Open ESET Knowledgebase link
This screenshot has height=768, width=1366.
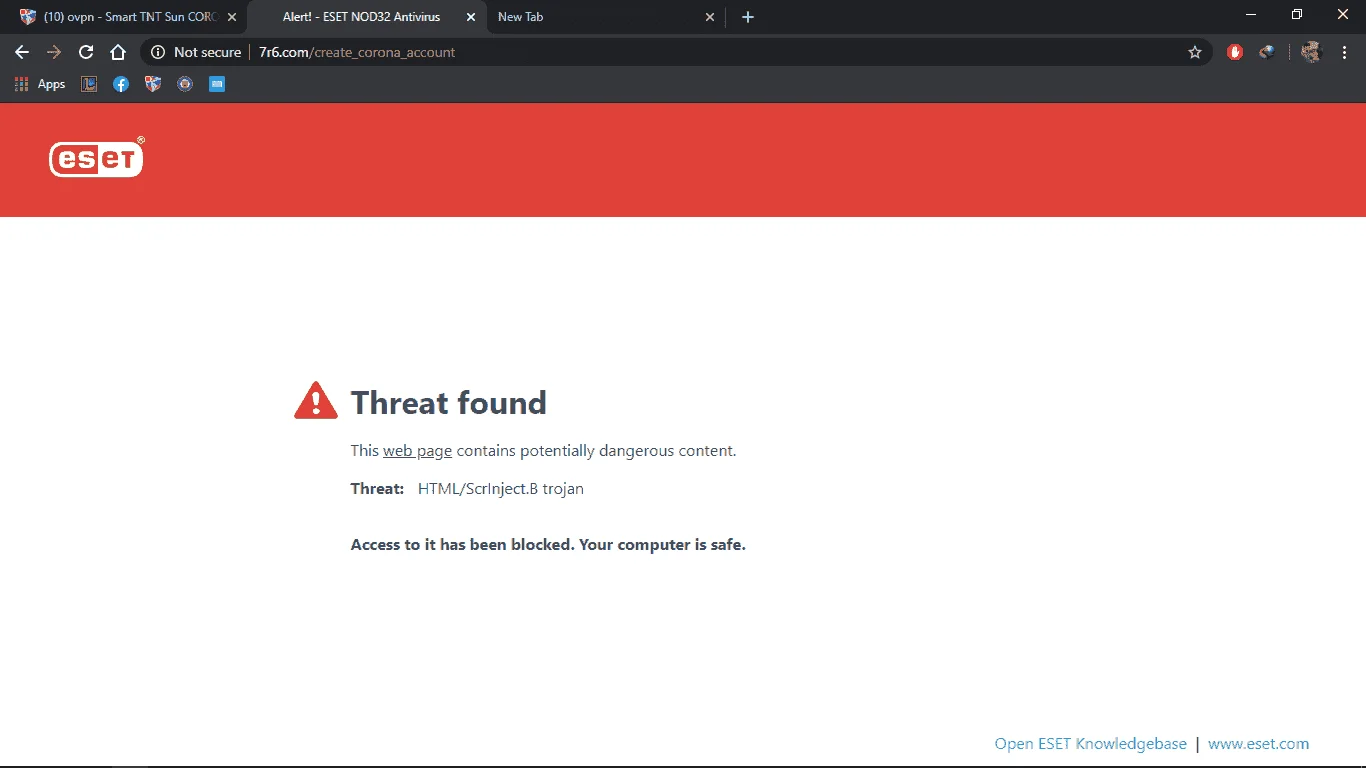click(x=1090, y=743)
